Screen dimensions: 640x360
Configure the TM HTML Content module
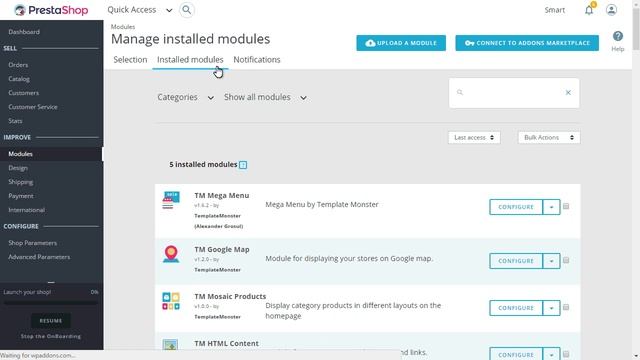coord(516,354)
